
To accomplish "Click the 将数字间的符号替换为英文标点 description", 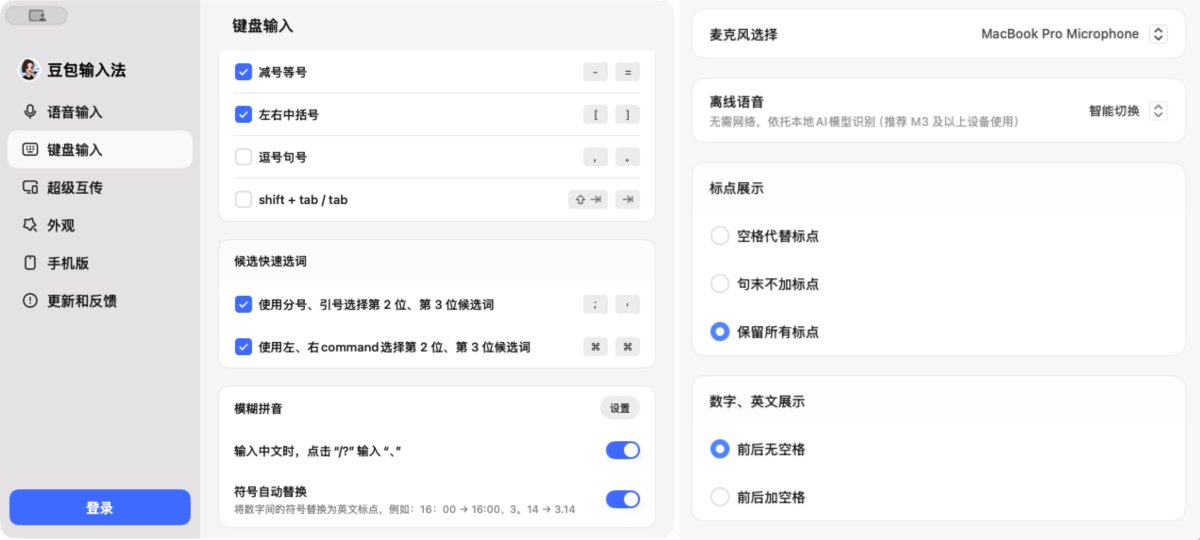I will click(x=405, y=509).
